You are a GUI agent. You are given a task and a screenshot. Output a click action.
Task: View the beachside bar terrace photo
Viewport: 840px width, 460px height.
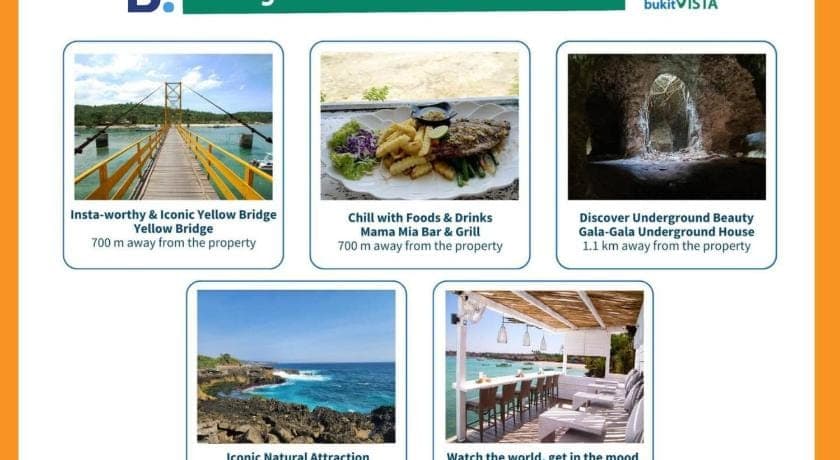click(x=544, y=366)
